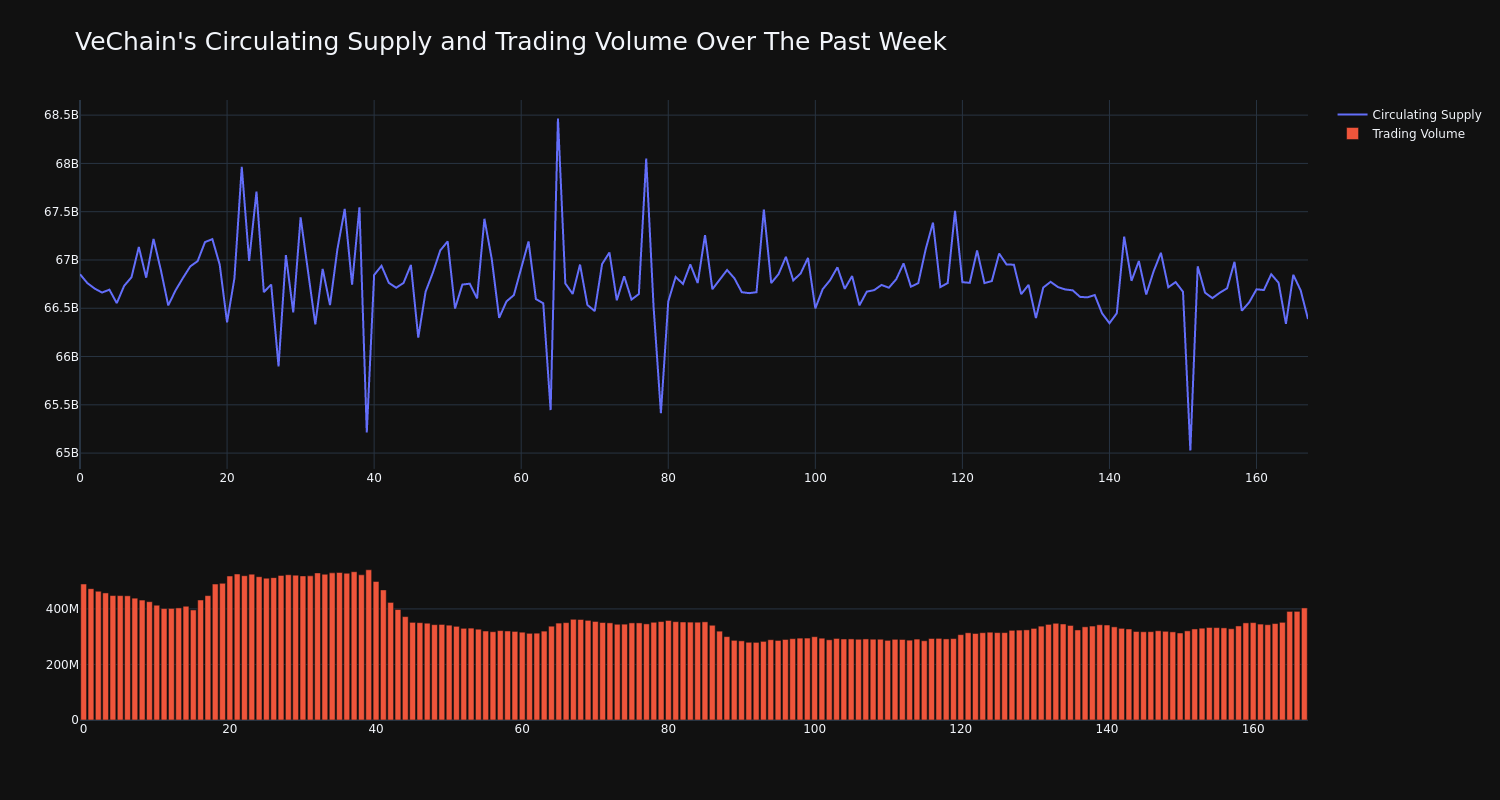Screen dimensions: 1500x800
Task: Click the upper chart x-axis label 80
Action: pos(668,478)
